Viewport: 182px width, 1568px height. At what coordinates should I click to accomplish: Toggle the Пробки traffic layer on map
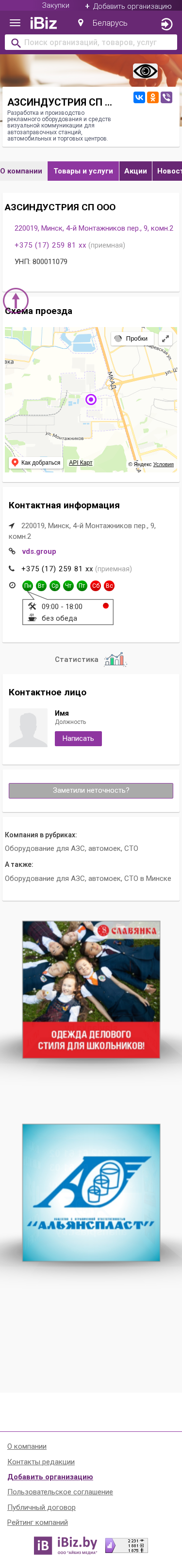[131, 338]
